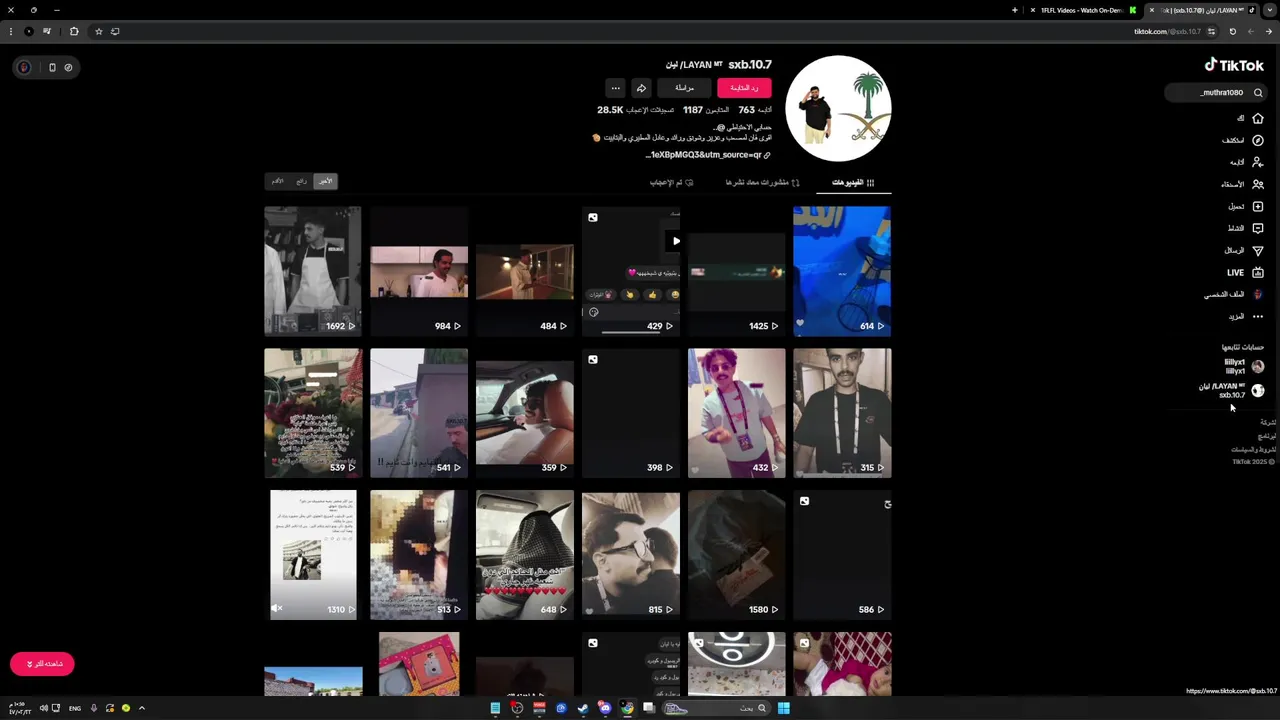Click play on the 429 views post
Image resolution: width=1280 pixels, height=720 pixels.
point(676,241)
